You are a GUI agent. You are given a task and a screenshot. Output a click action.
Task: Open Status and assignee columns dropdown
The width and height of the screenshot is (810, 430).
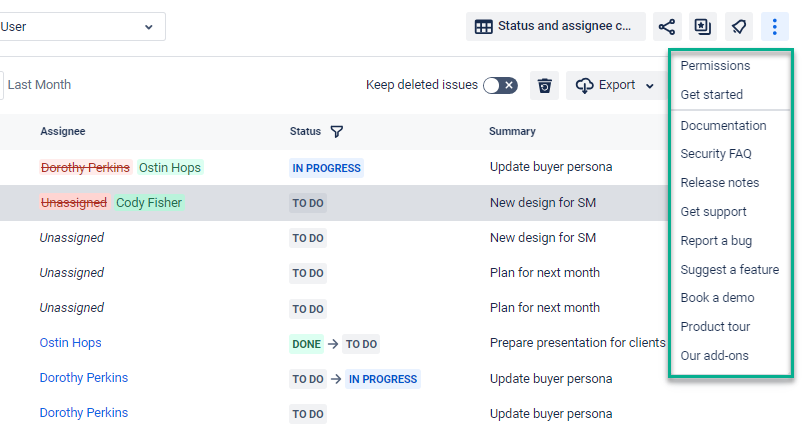coord(567,27)
